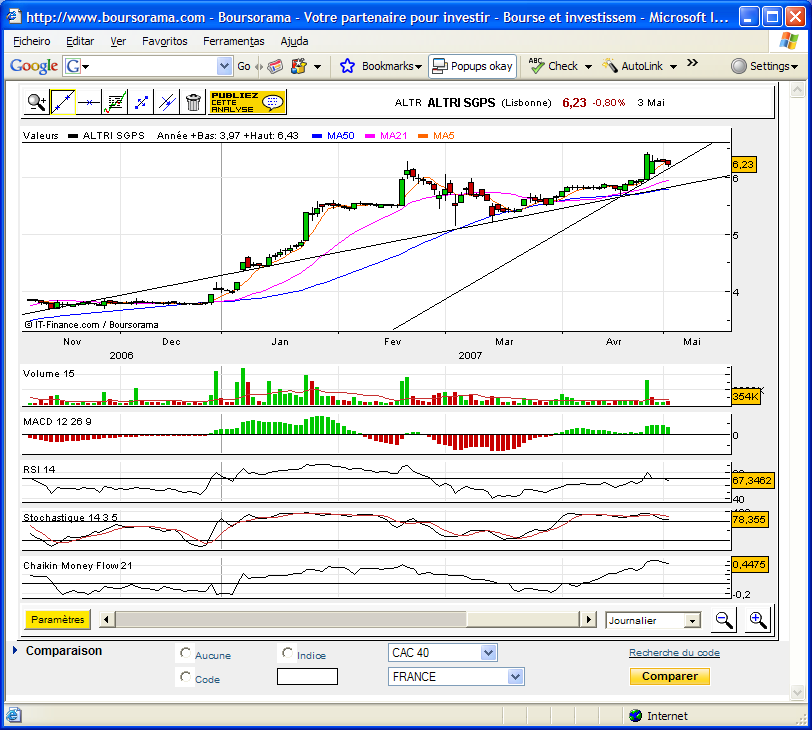This screenshot has width=812, height=730.
Task: Click the page scroll up arrow
Action: 798,91
